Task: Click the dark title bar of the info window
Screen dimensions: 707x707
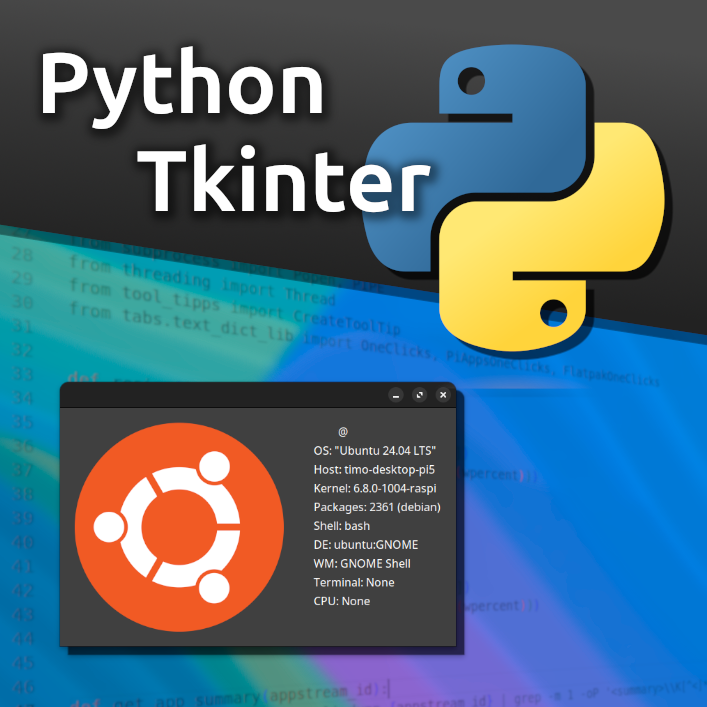Action: point(258,395)
